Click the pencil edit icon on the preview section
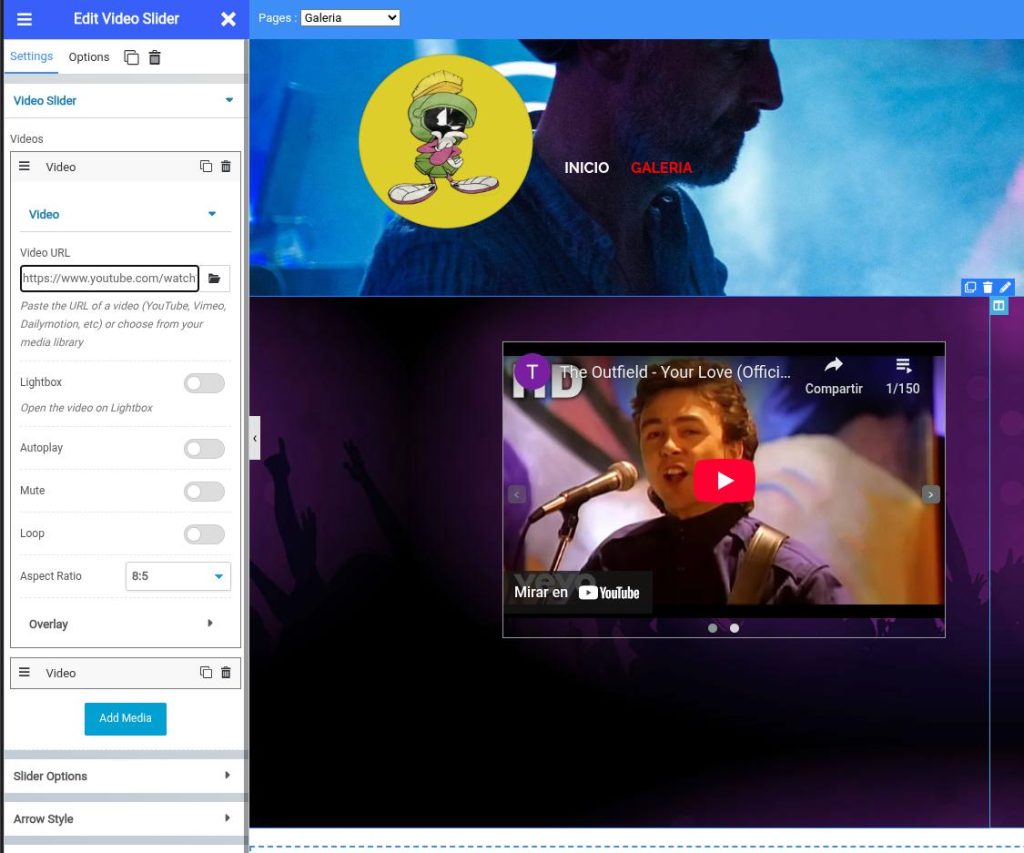 1006,287
